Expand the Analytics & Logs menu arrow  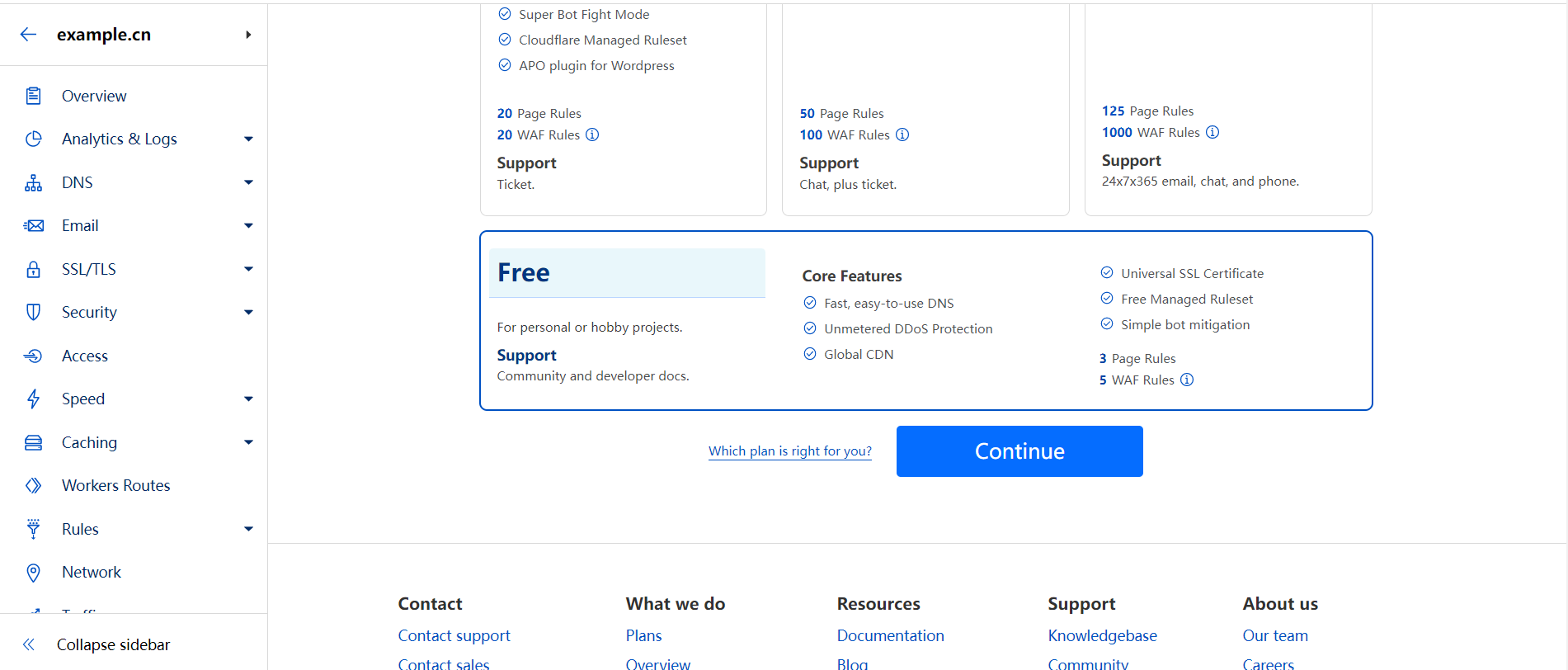[x=248, y=139]
